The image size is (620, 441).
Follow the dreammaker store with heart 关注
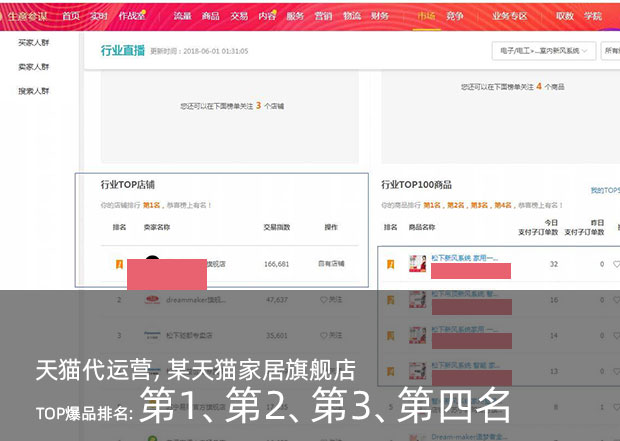coord(330,299)
